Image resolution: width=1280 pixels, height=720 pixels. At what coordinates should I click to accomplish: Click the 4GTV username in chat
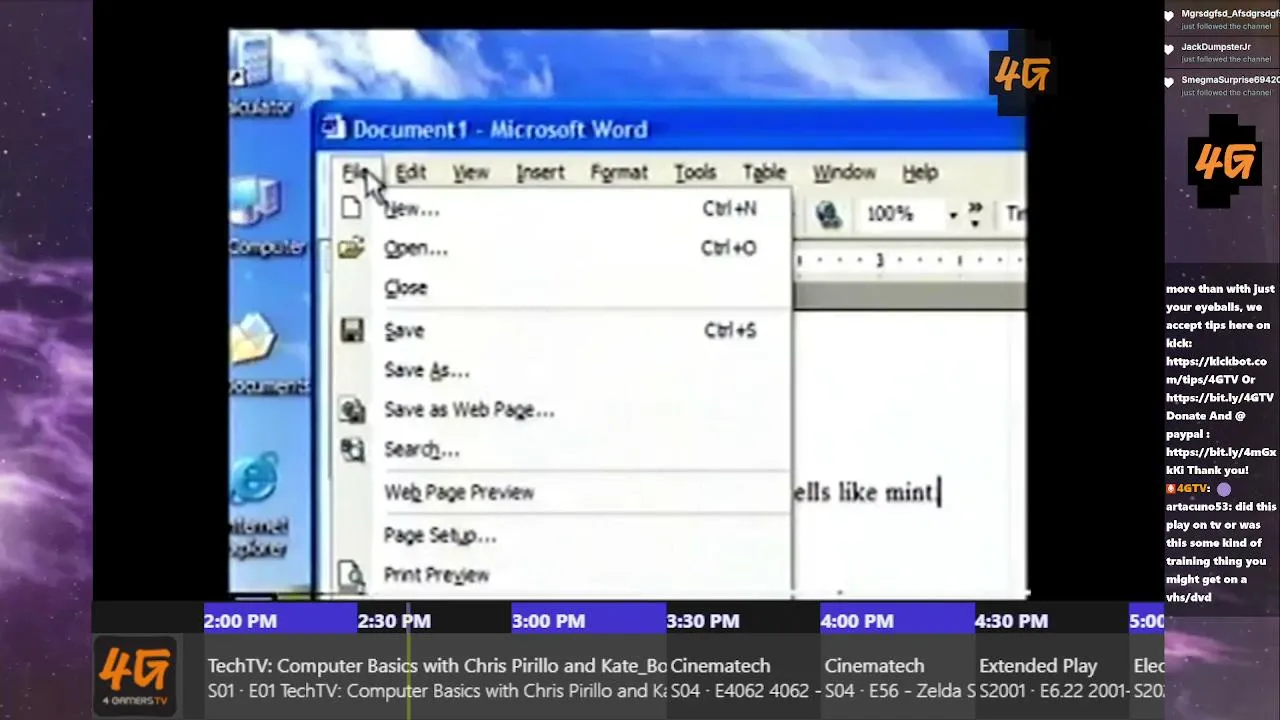tap(1193, 489)
